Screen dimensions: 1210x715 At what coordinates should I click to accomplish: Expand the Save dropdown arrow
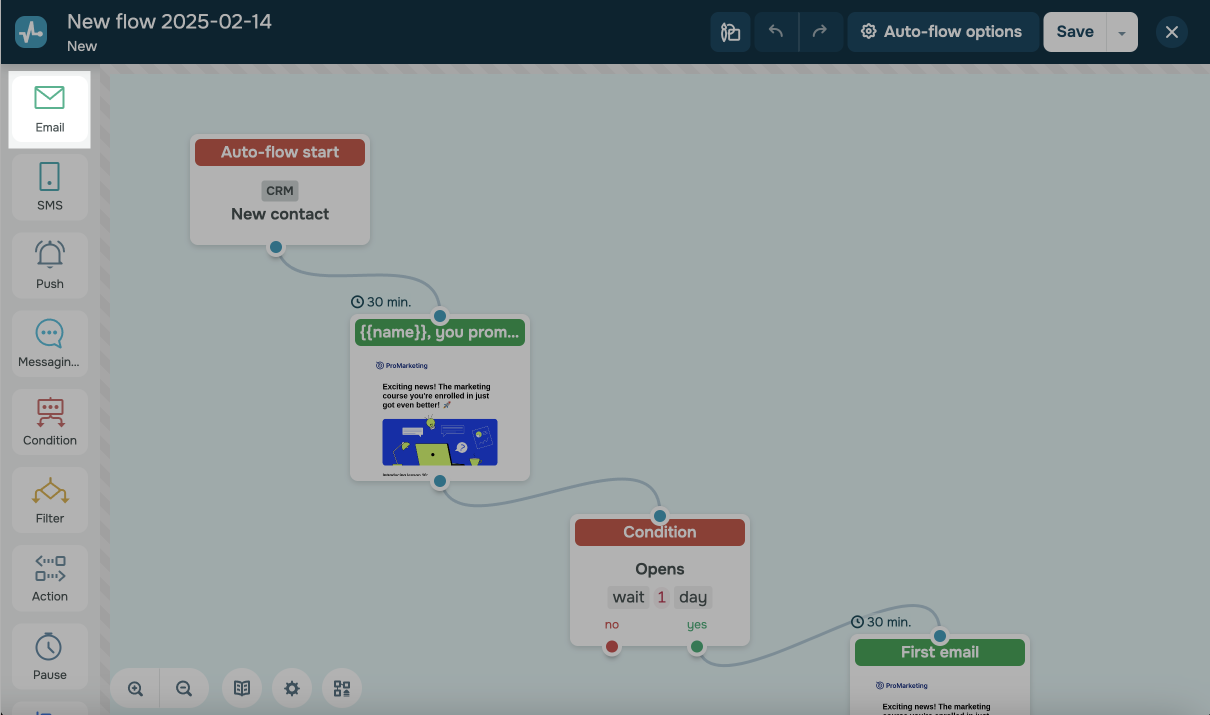1122,32
